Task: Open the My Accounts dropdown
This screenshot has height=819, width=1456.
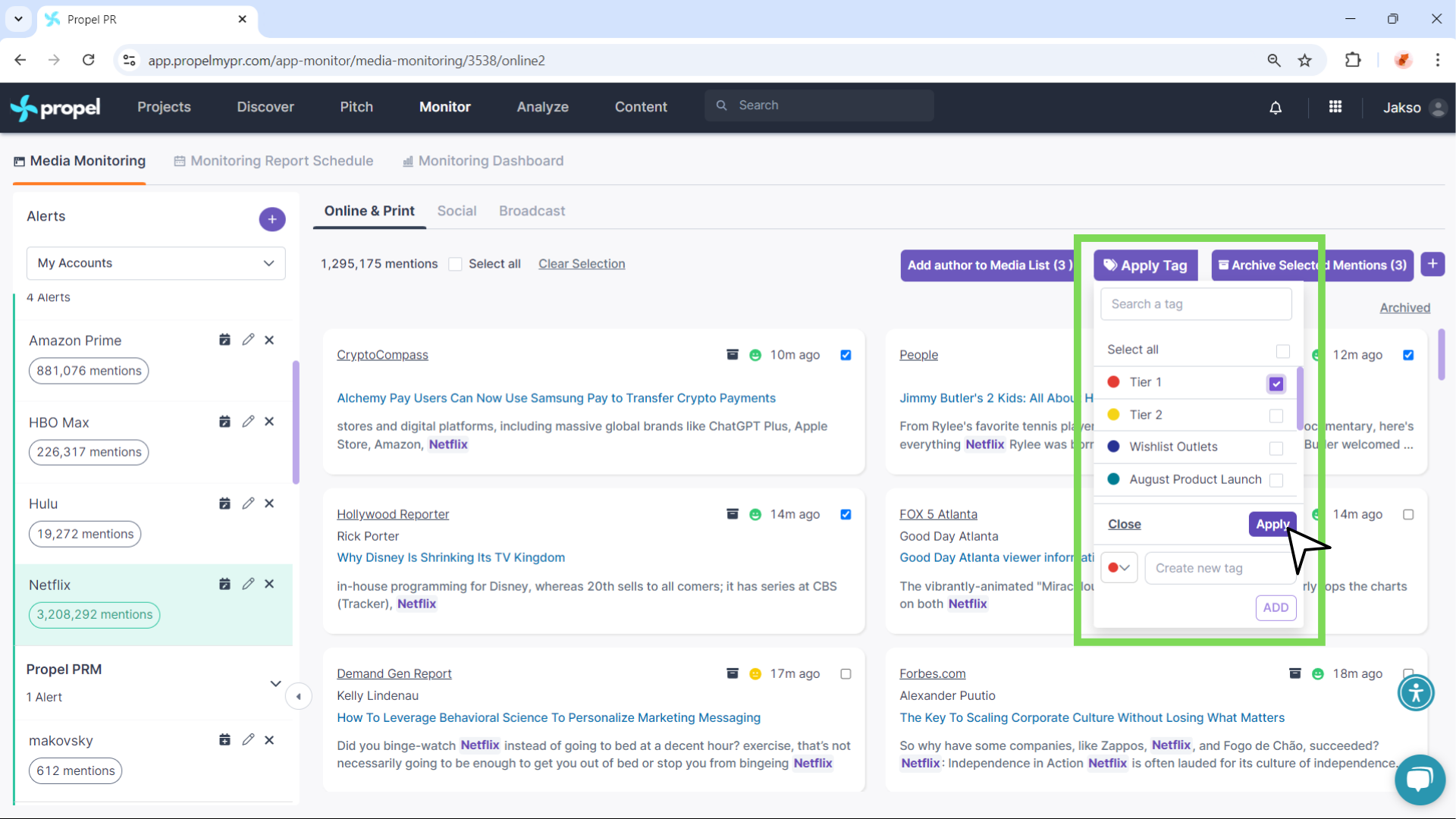Action: [156, 263]
